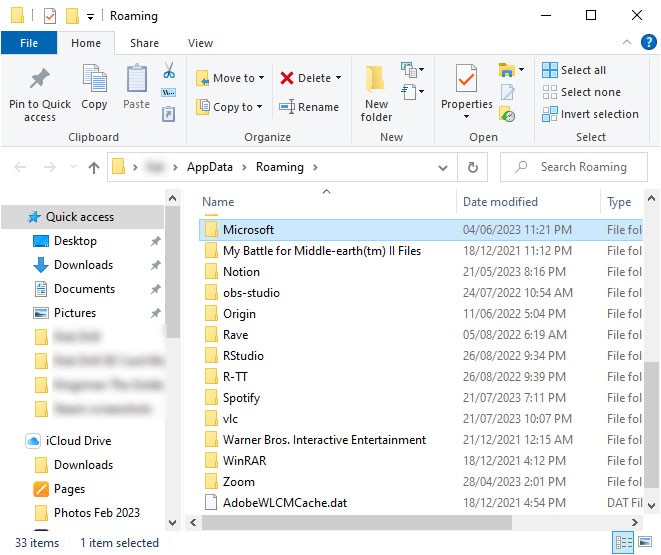Open the Move to dropdown
Image resolution: width=661 pixels, height=555 pixels.
coord(230,78)
